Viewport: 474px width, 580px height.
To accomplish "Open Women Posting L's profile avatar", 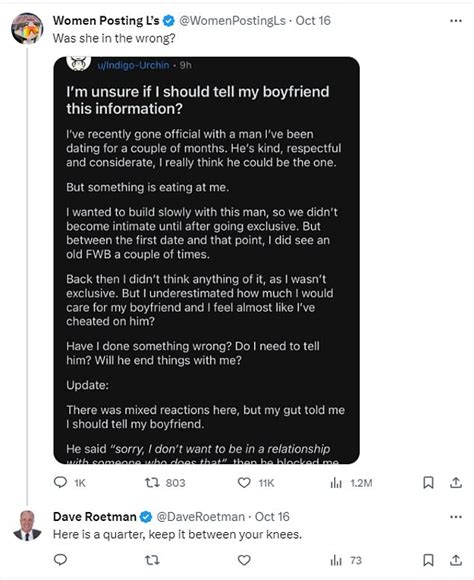I will [x=27, y=28].
